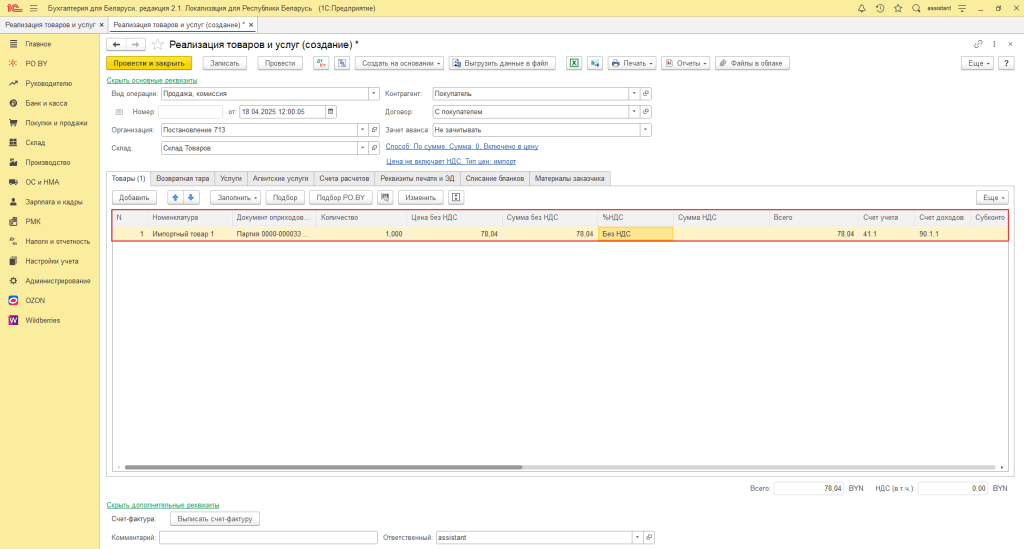The width and height of the screenshot is (1024, 549).
Task: Click Скрыть основные реквизиты link
Action: pos(152,80)
